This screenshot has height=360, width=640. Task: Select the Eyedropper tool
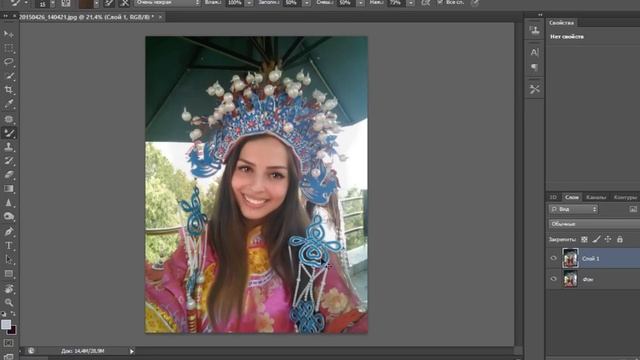(9, 104)
